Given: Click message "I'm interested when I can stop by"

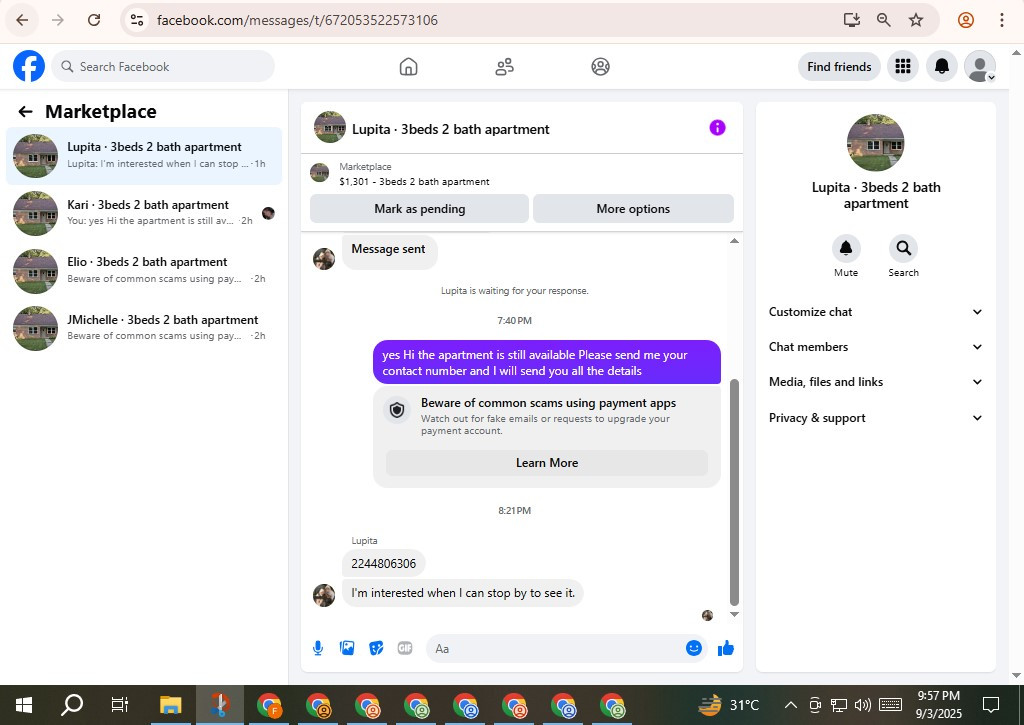Looking at the screenshot, I should [x=463, y=593].
